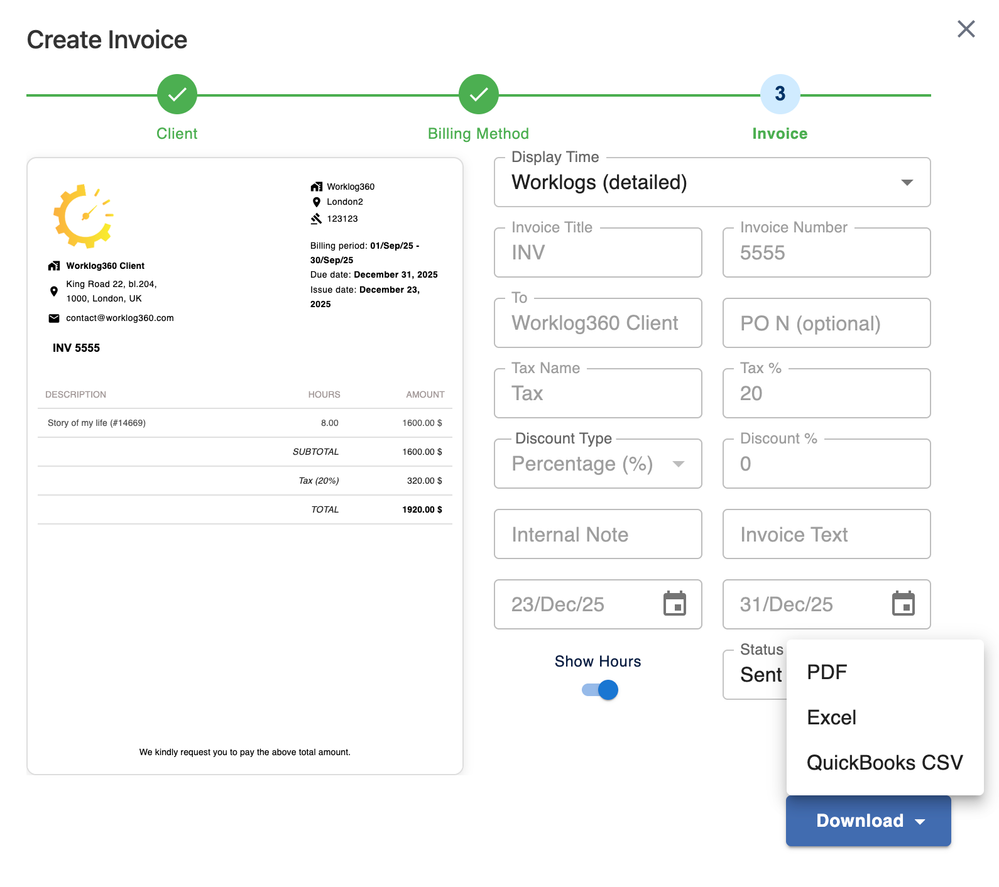Go back to the Client step checkmark
The height and width of the screenshot is (887, 999).
point(177,94)
